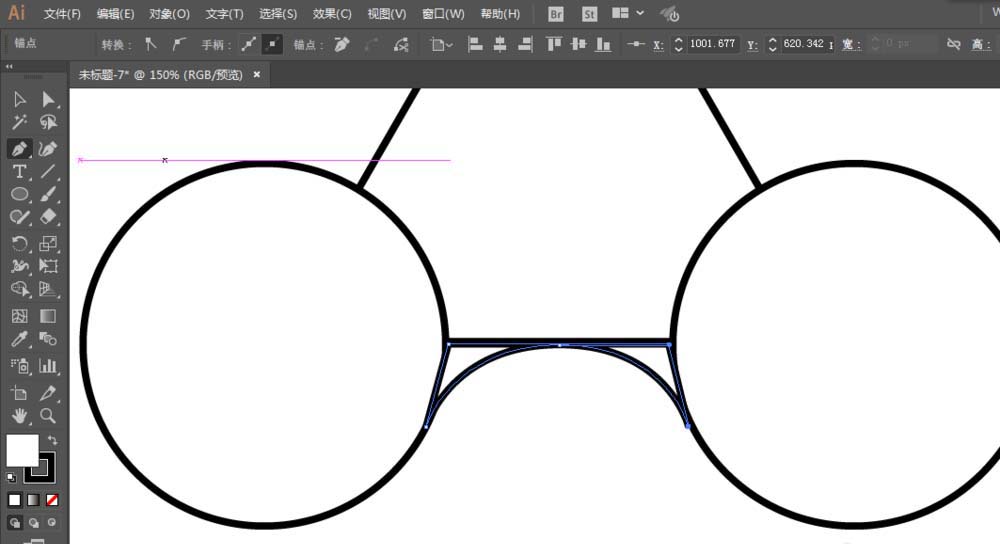
Task: Set paint mode to None
Action: tap(52, 500)
